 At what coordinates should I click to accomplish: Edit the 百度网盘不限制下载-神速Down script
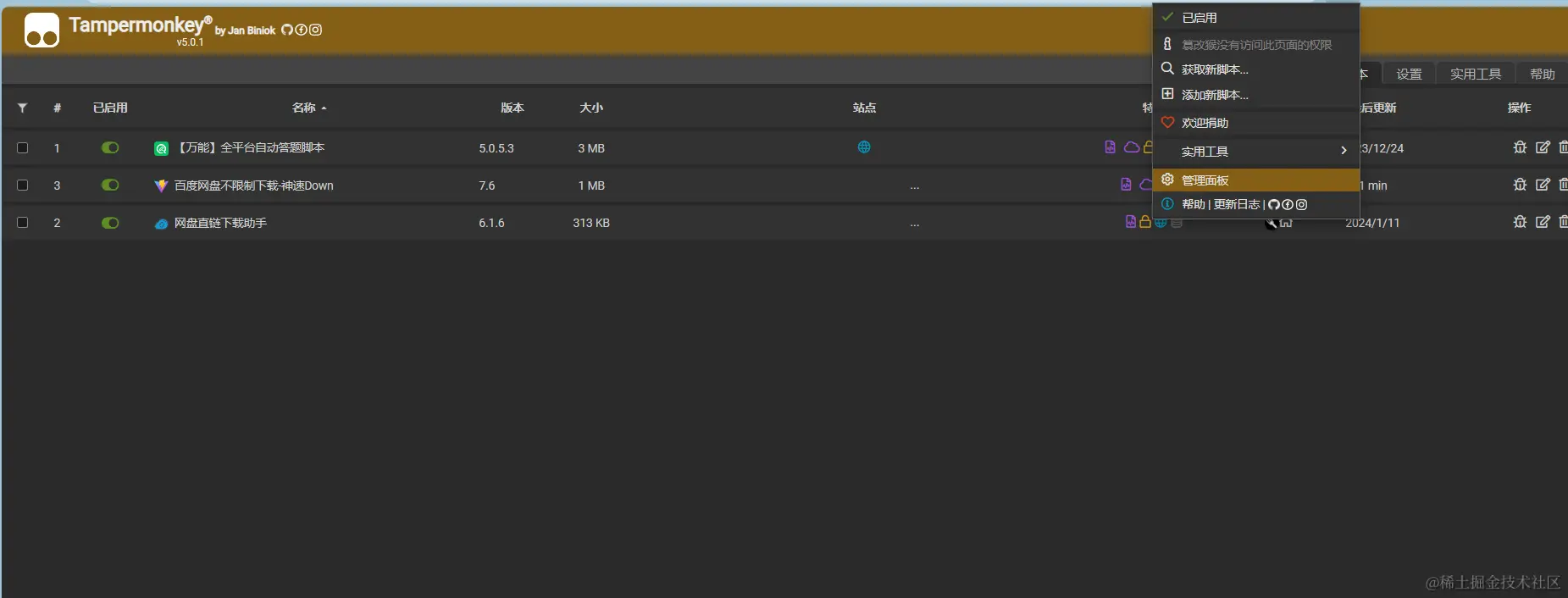tap(1543, 185)
